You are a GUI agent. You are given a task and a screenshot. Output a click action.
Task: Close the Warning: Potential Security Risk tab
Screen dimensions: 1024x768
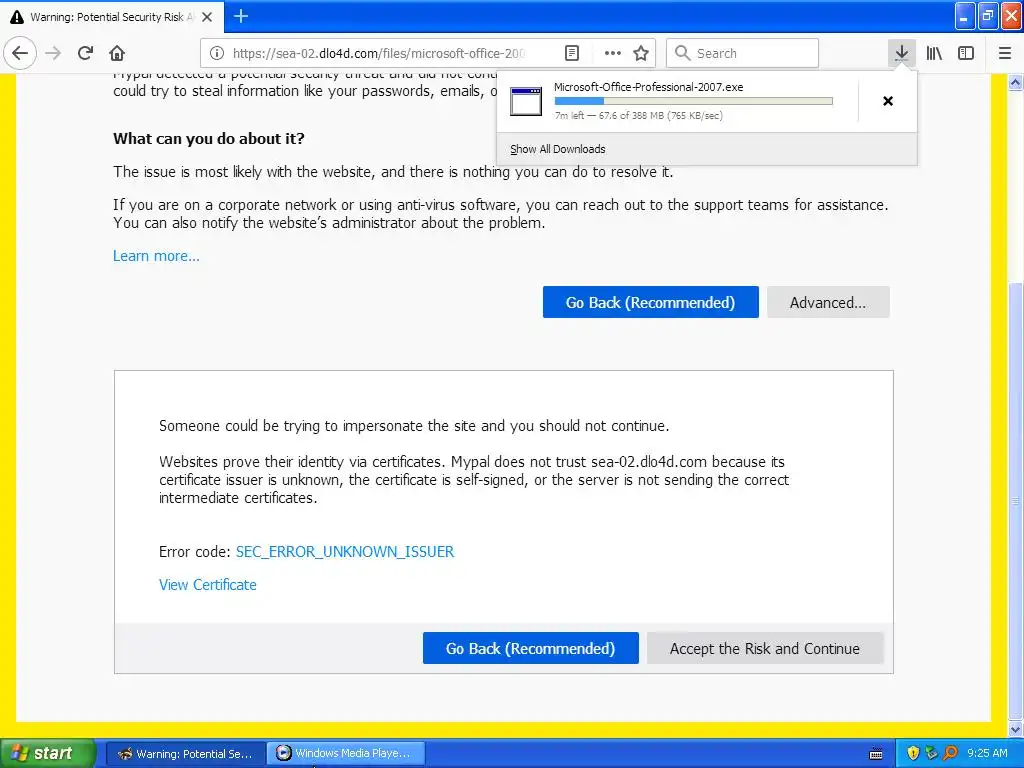coord(207,17)
